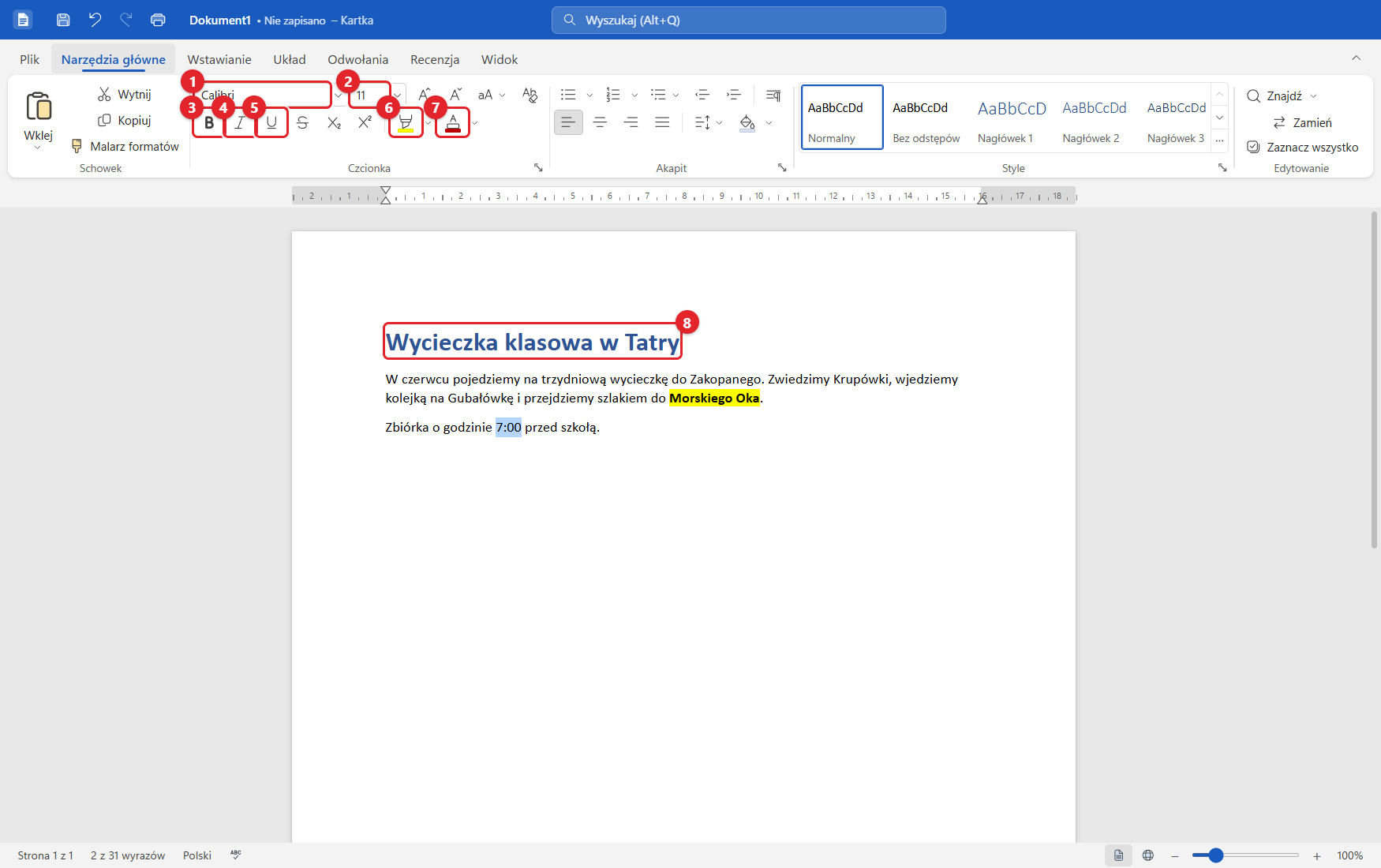The width and height of the screenshot is (1381, 868).
Task: Expand bullet list style options
Action: click(589, 95)
